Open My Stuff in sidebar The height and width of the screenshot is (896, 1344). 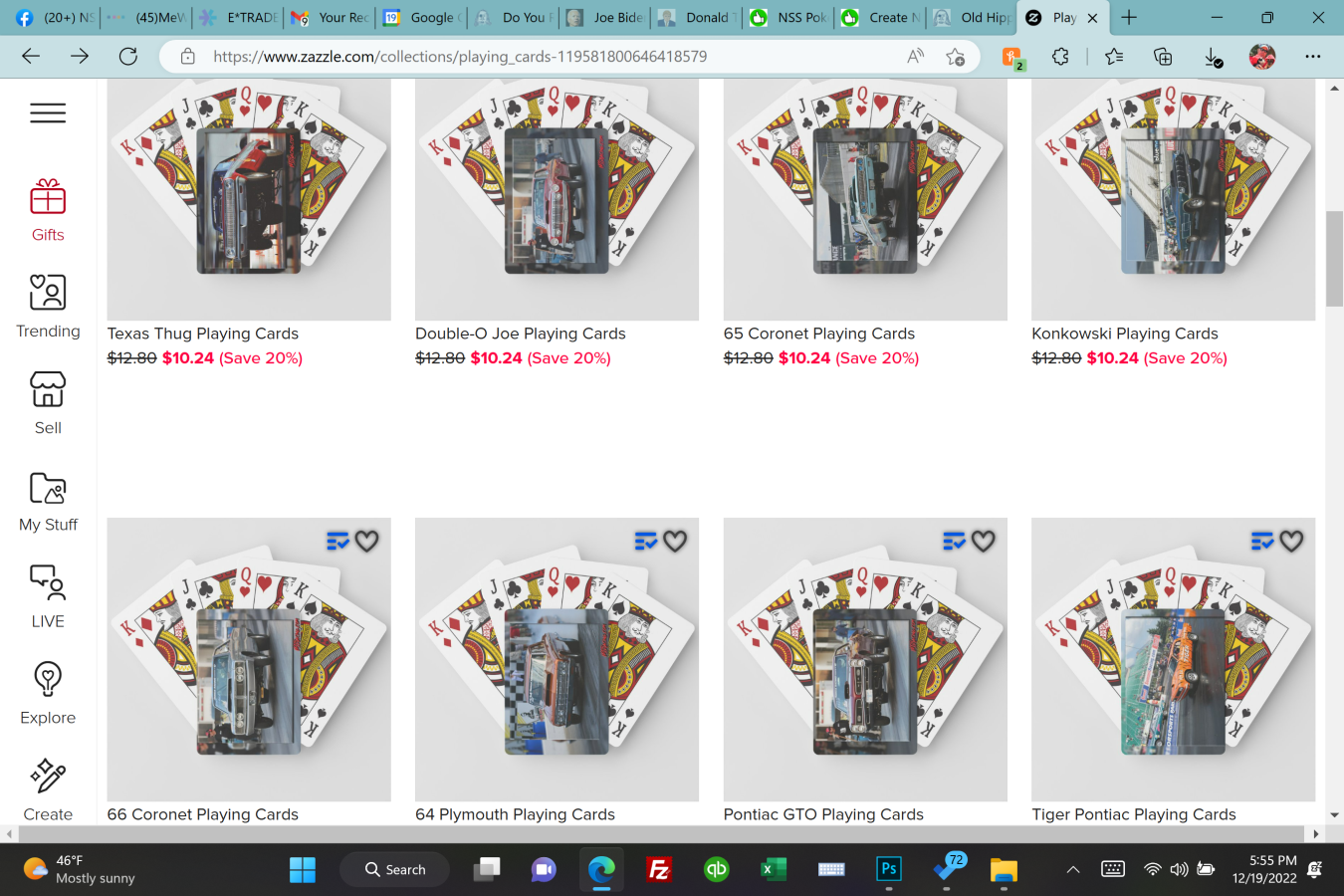pos(48,501)
